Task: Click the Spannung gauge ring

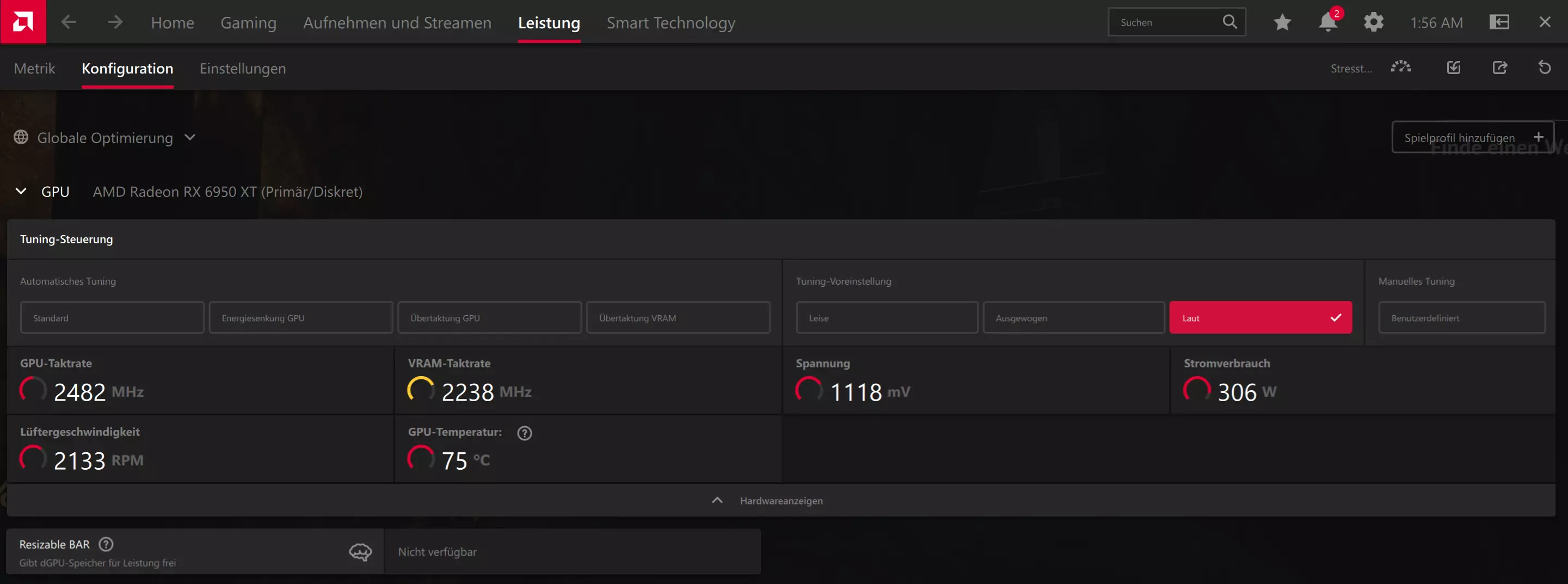Action: (x=809, y=390)
